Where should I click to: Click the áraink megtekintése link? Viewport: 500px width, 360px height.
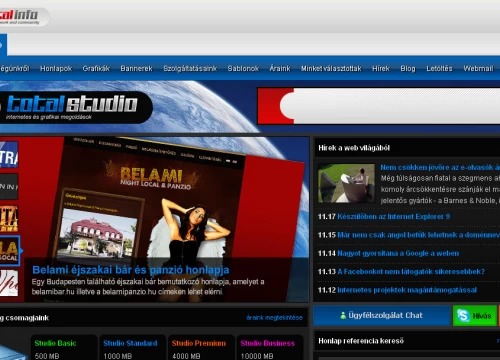[x=274, y=317]
